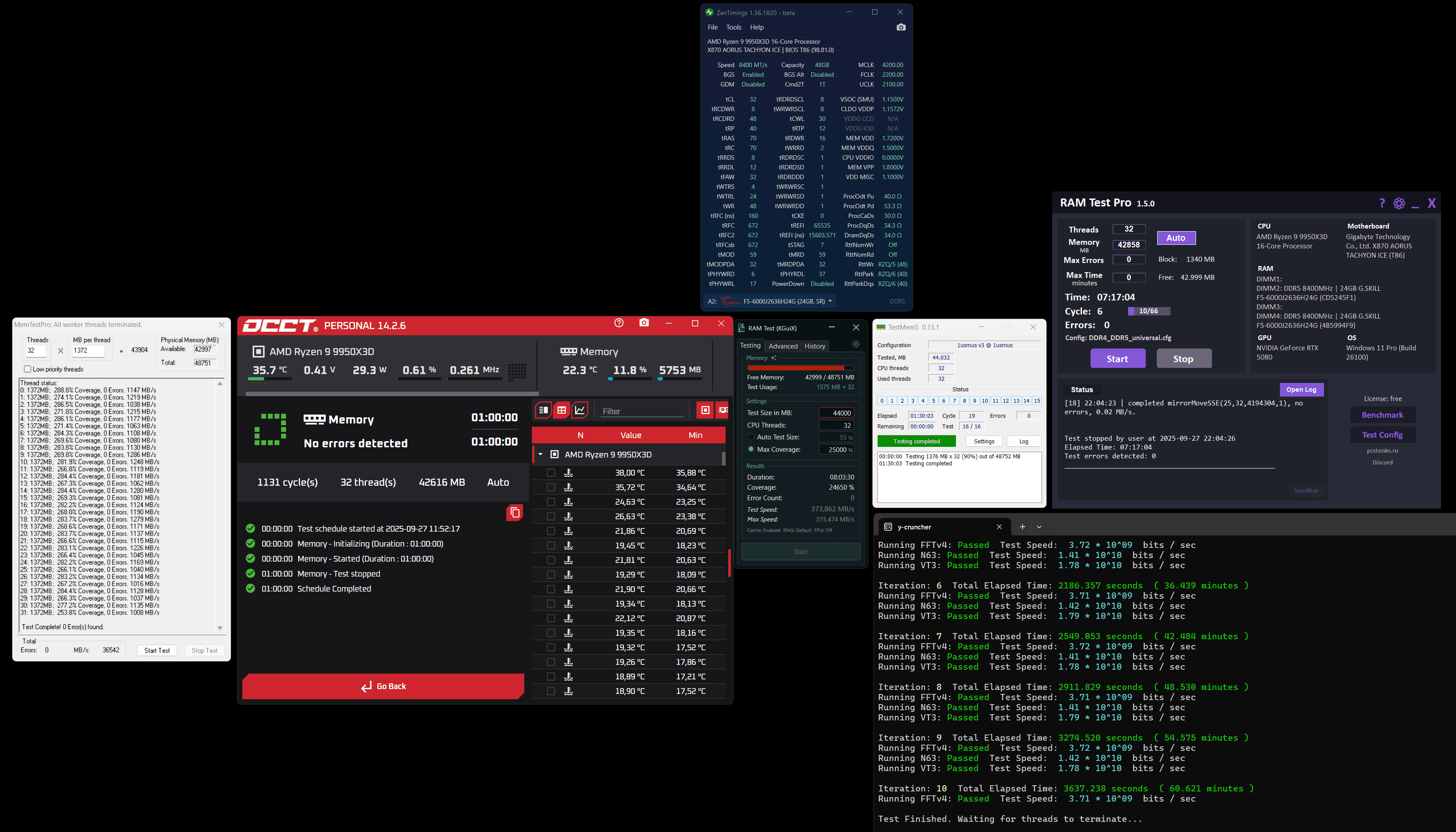This screenshot has width=1456, height=832.
Task: Collapse AMD Ryzen 9 9950X3D sensor group
Action: [x=540, y=454]
